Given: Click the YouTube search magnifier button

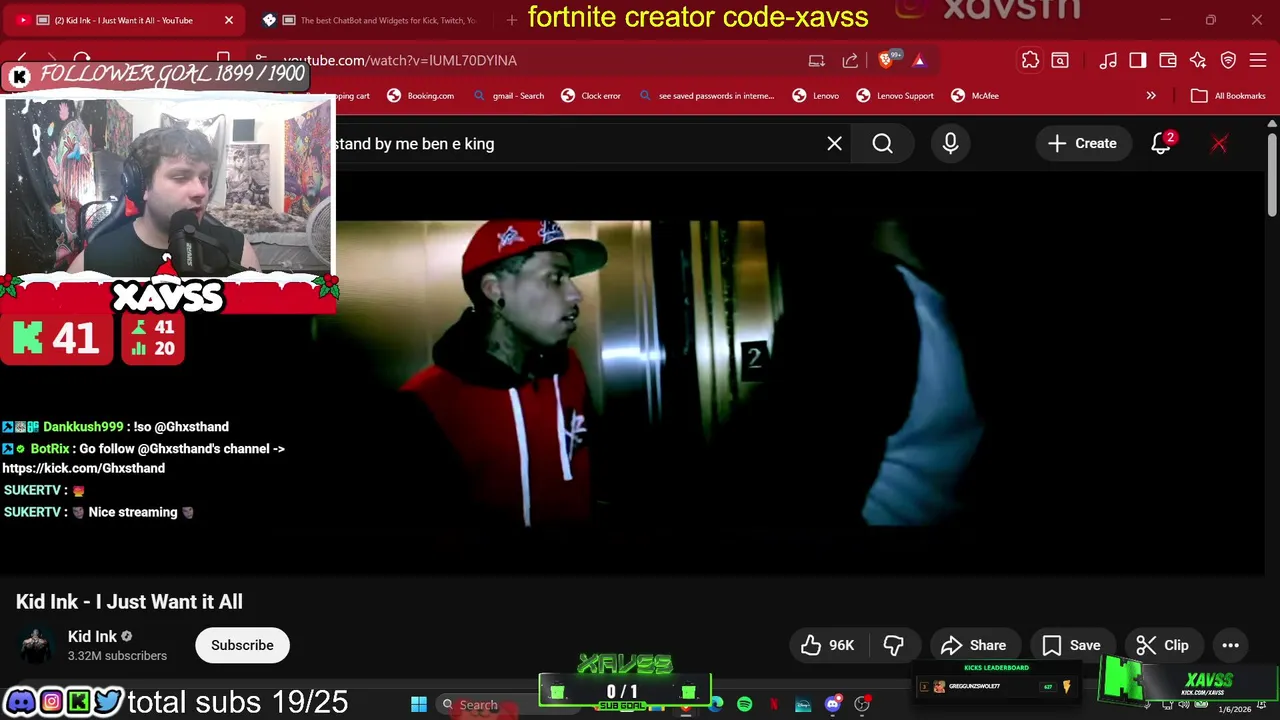Looking at the screenshot, I should (883, 144).
